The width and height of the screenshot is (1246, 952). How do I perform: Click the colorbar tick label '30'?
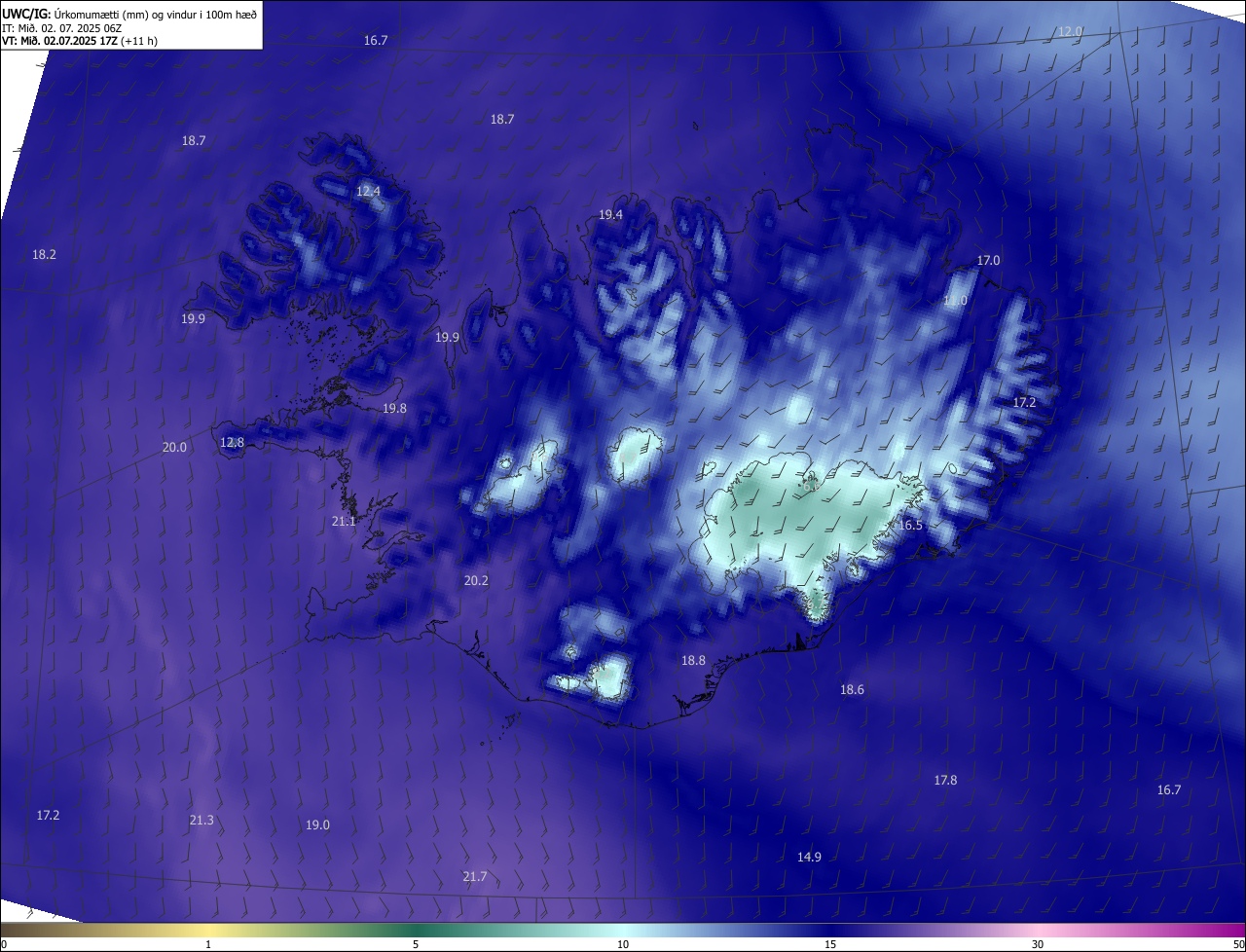pyautogui.click(x=1038, y=944)
